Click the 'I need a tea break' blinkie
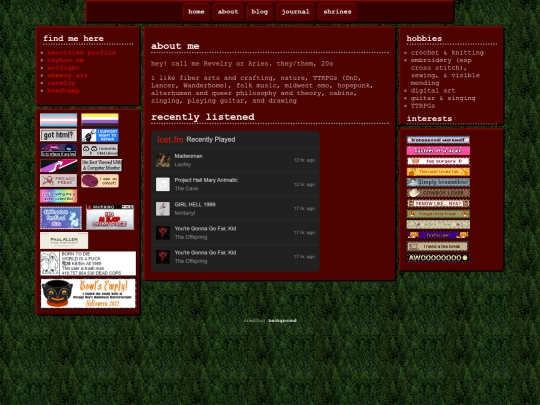Image resolution: width=540 pixels, height=405 pixels. coord(437,246)
